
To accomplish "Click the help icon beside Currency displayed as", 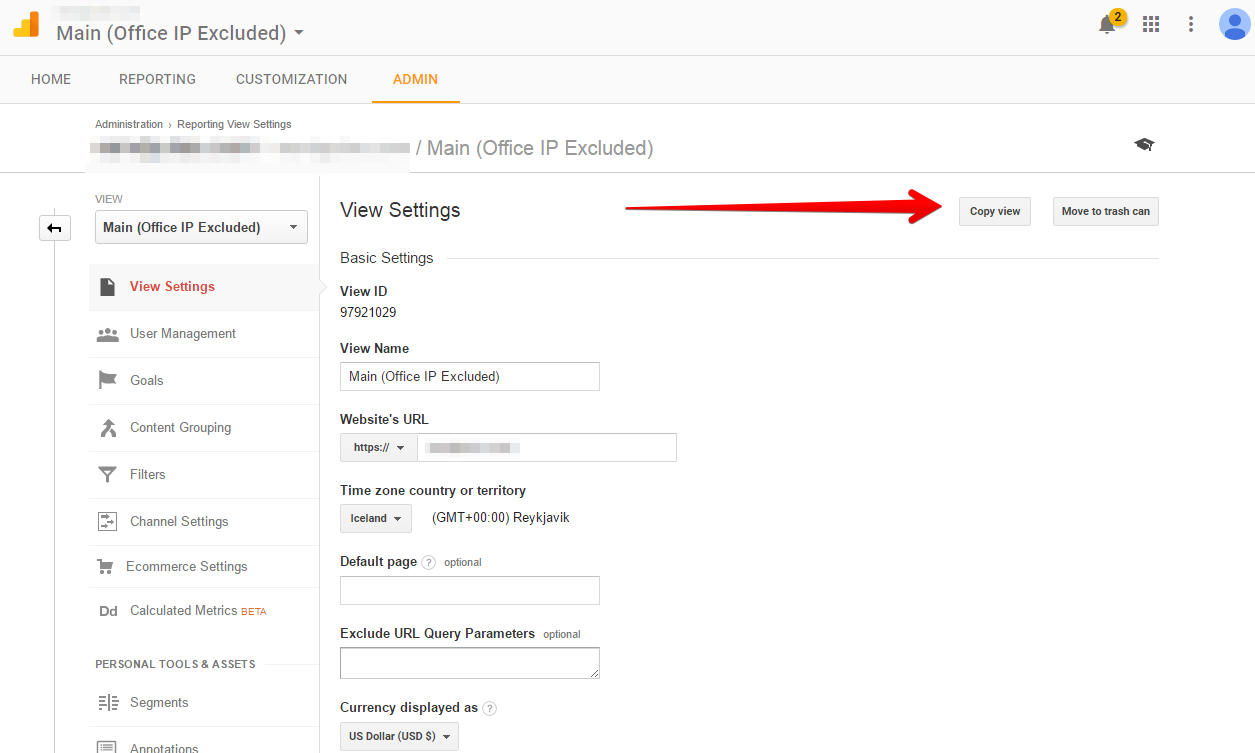I will (489, 708).
